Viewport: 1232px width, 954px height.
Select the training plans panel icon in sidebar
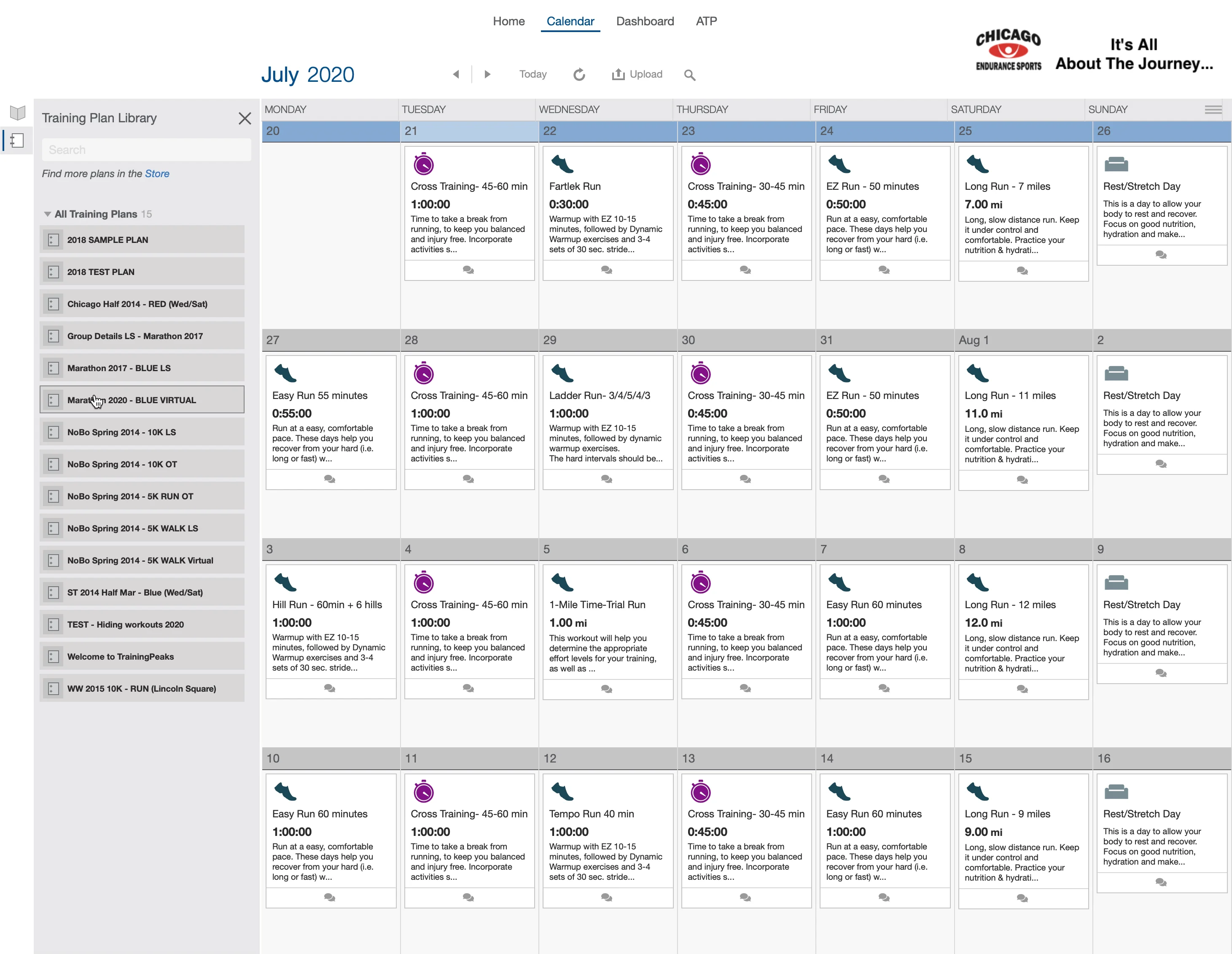(16, 140)
